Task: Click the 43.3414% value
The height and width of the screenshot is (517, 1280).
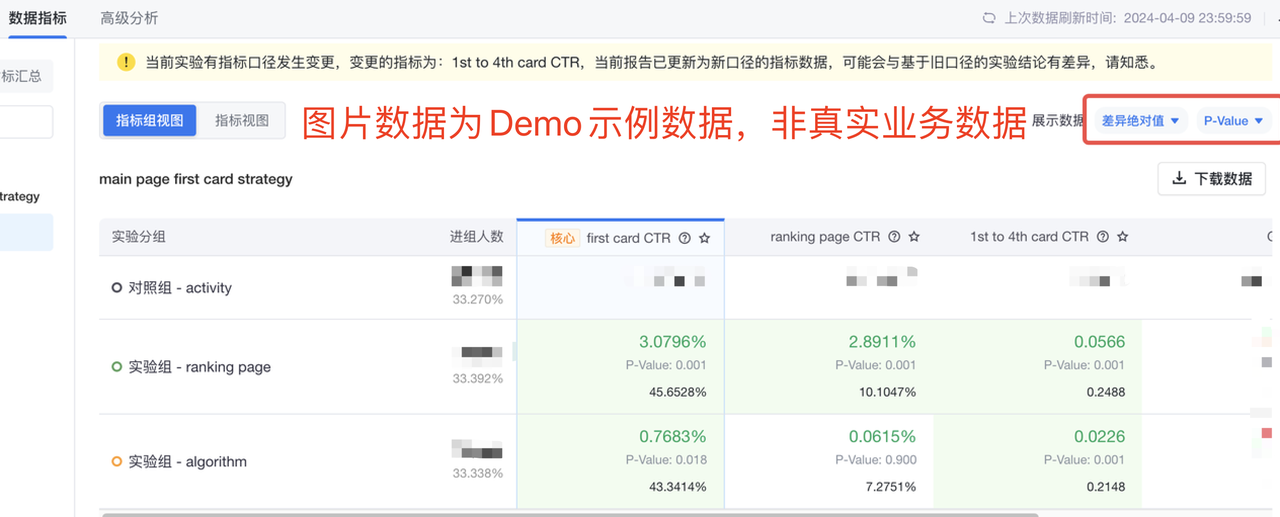Action: (678, 487)
